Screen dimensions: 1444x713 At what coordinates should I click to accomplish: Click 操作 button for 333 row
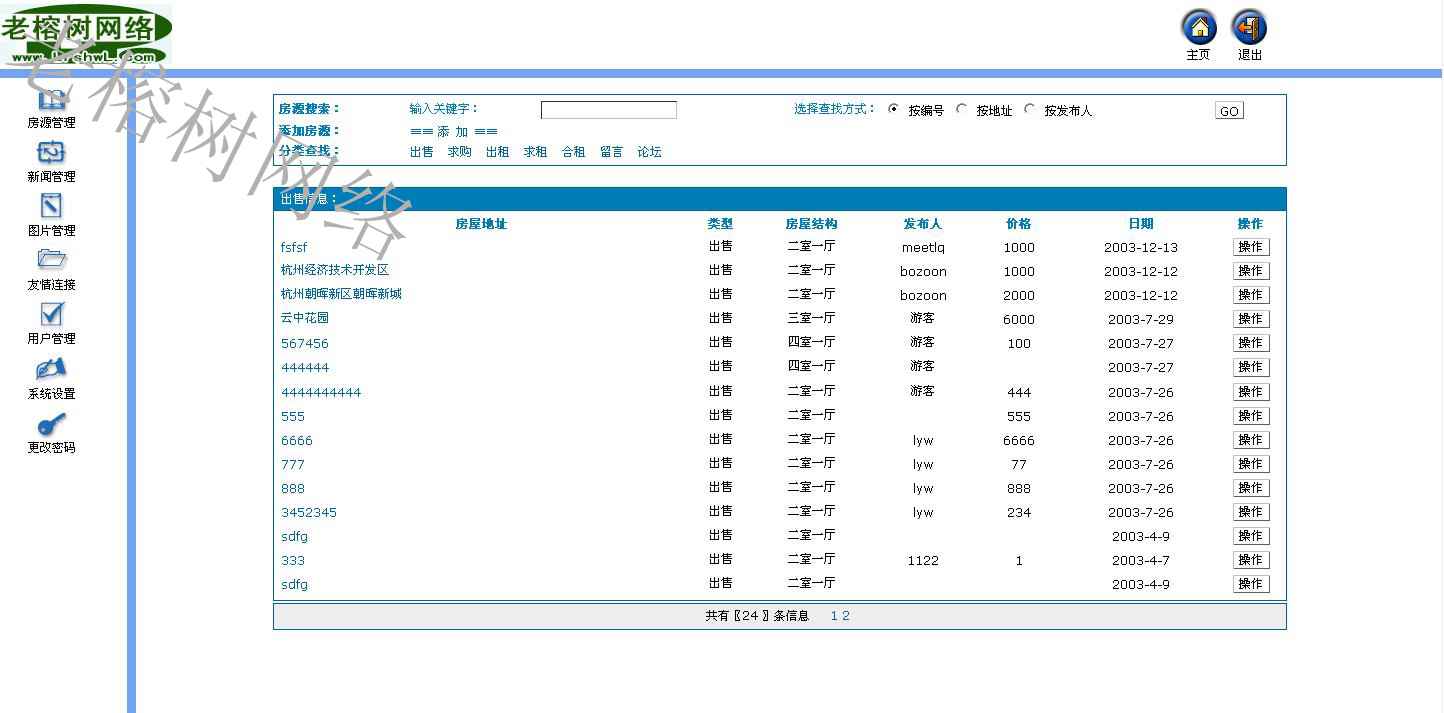(x=1251, y=560)
